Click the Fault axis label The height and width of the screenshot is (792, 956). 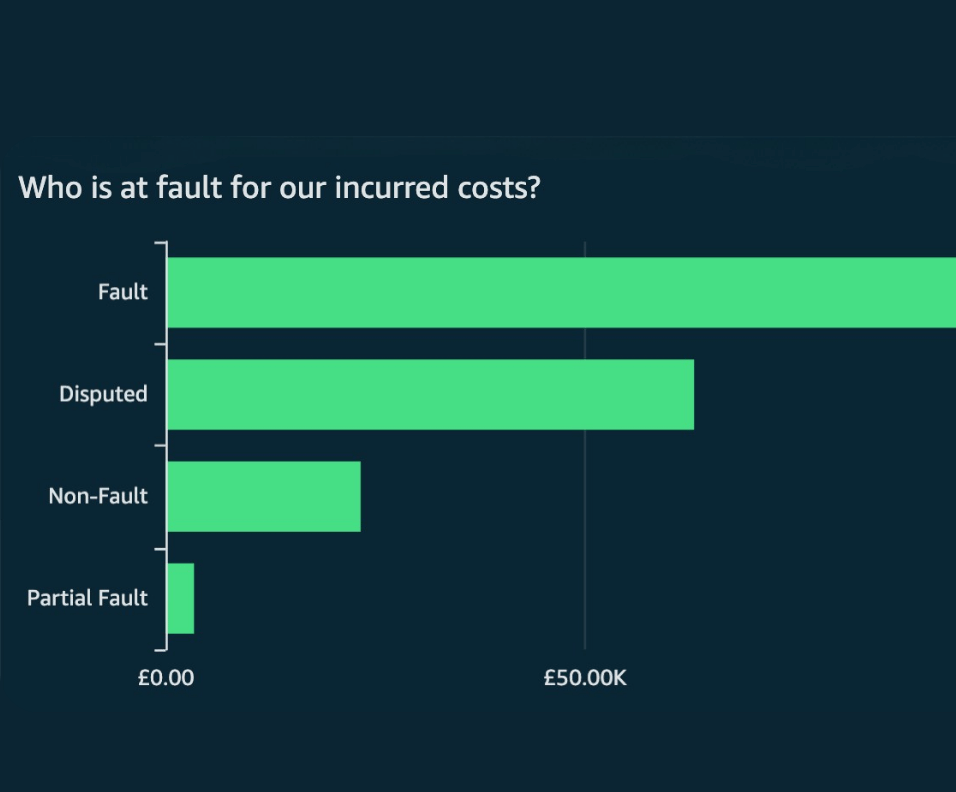[x=122, y=292]
